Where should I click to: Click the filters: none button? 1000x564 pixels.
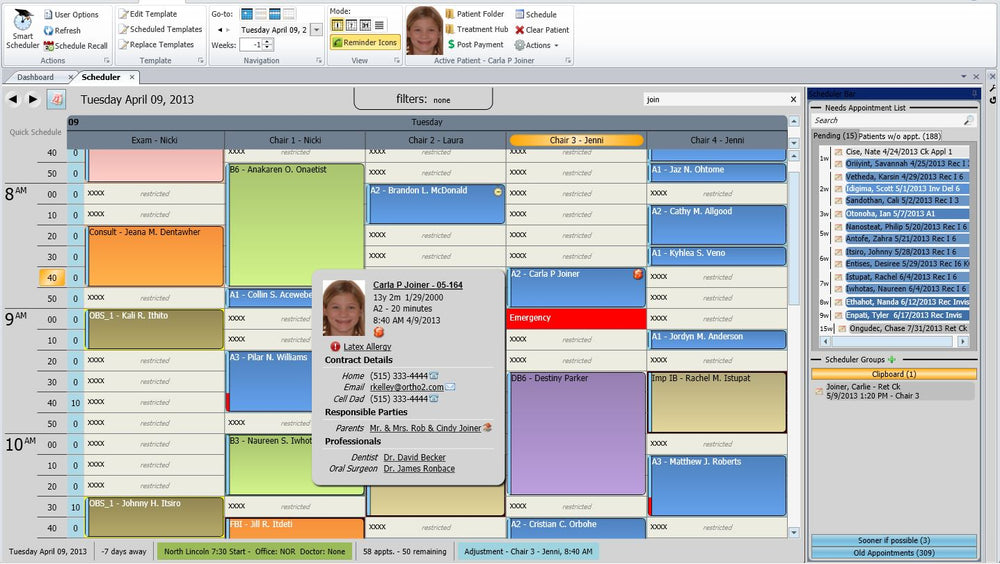423,99
